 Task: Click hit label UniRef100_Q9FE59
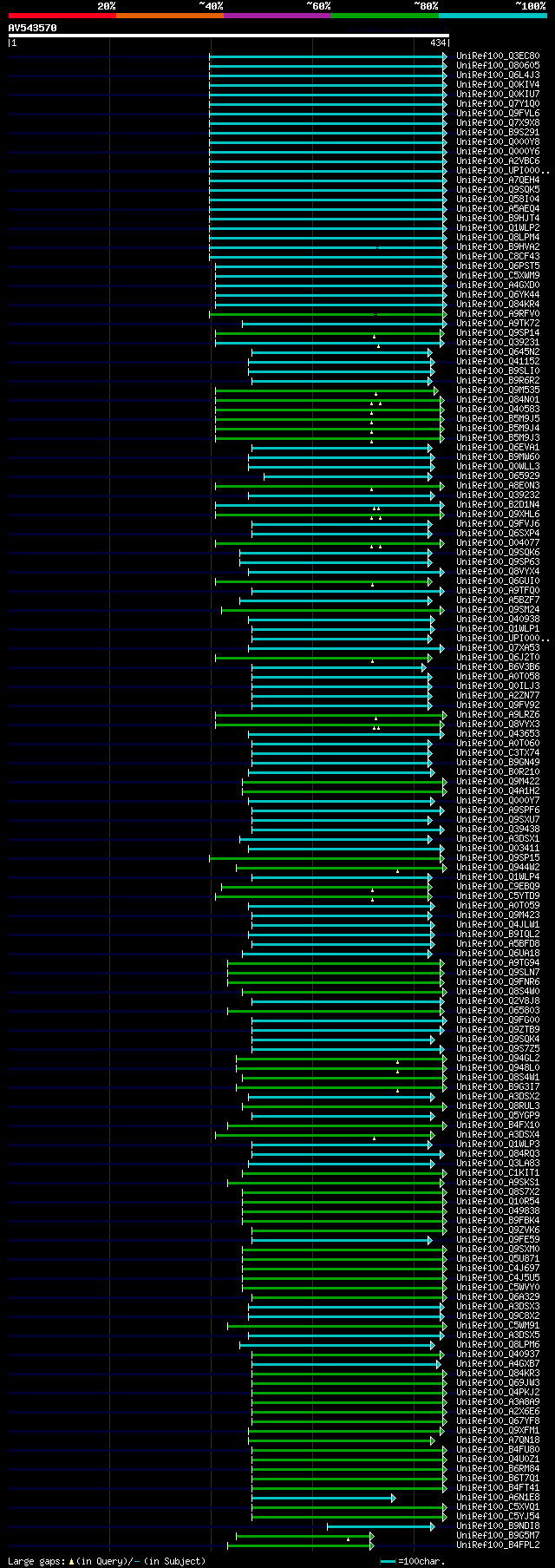coord(498,1240)
